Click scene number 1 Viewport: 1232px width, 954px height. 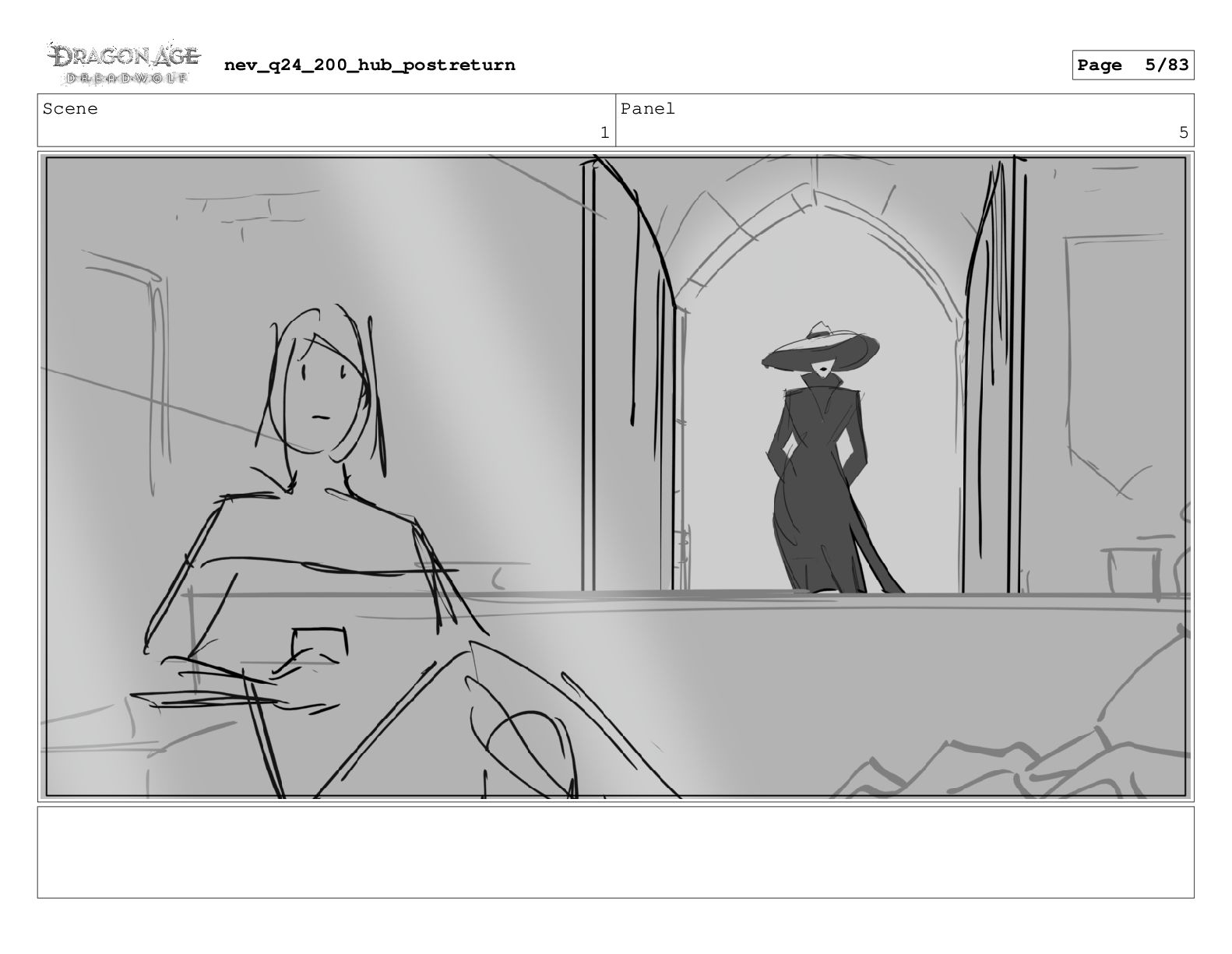[x=604, y=133]
